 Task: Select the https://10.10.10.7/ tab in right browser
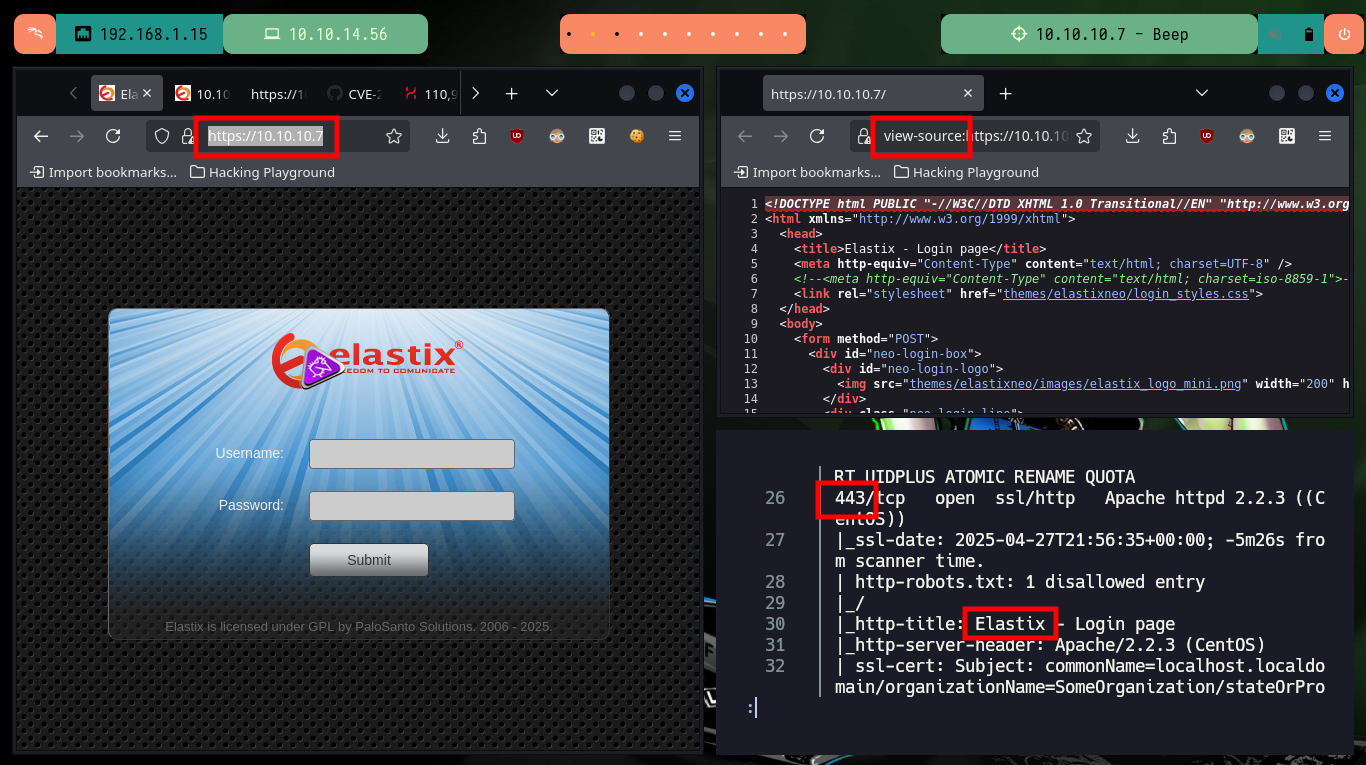click(872, 93)
